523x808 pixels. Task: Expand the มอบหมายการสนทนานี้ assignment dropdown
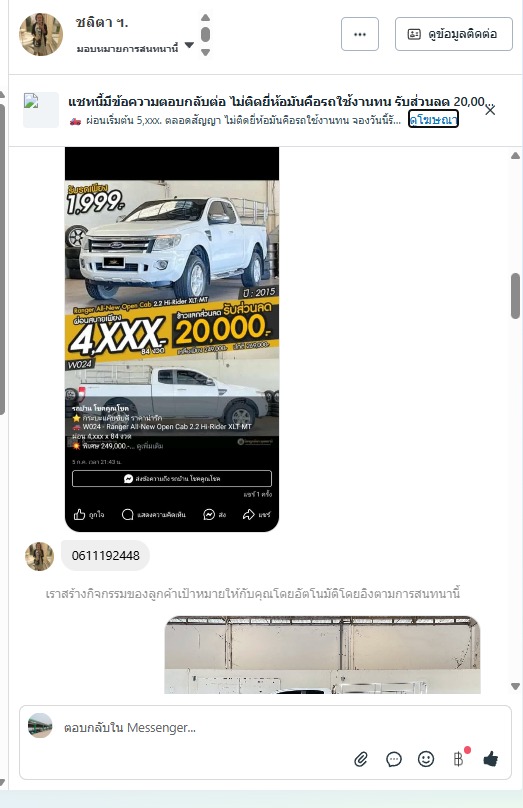coord(189,45)
